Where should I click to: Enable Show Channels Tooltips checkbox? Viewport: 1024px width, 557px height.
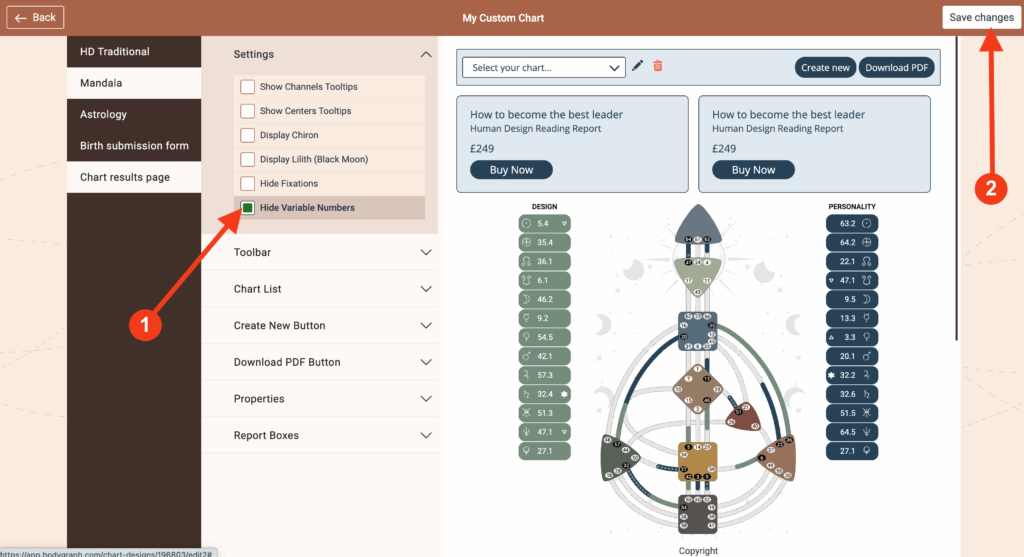coord(247,87)
